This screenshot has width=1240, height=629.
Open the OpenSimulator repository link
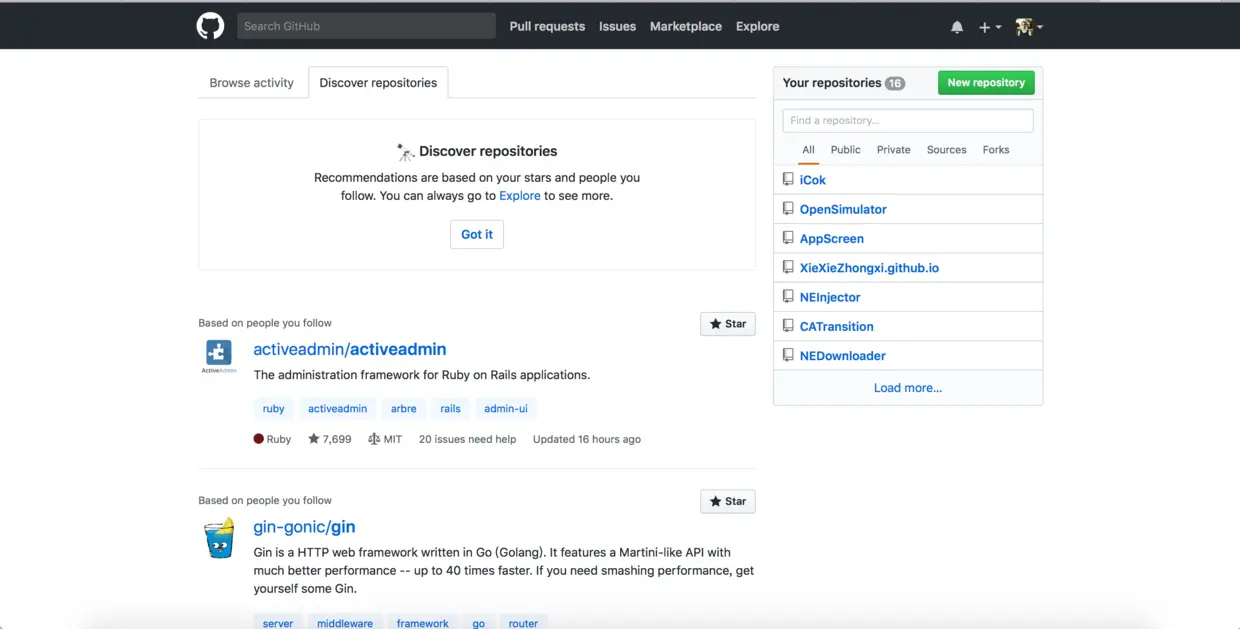843,209
